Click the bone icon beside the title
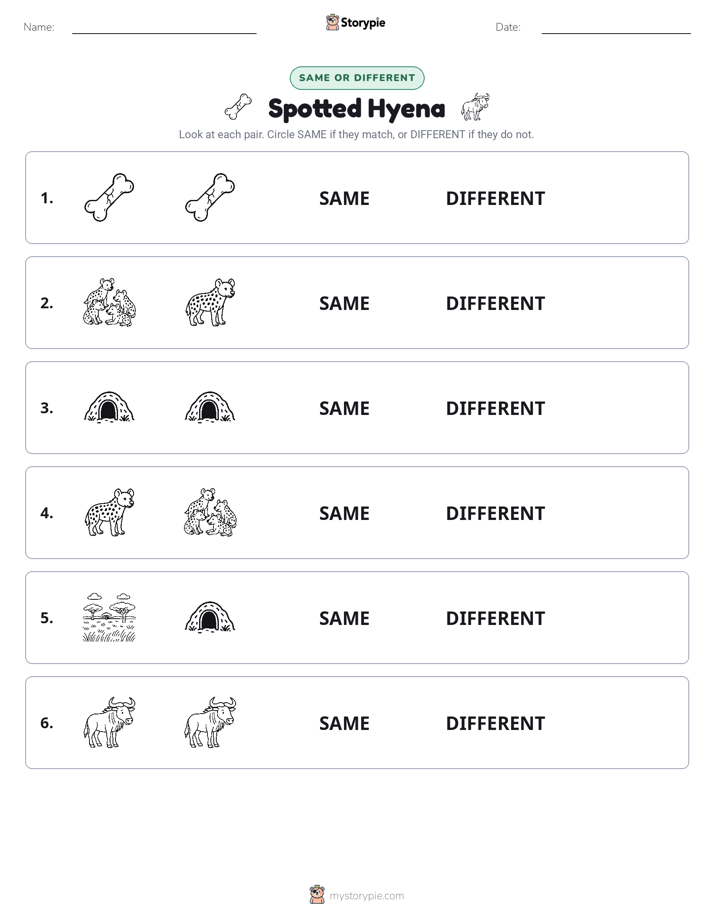The width and height of the screenshot is (714, 924). click(239, 107)
